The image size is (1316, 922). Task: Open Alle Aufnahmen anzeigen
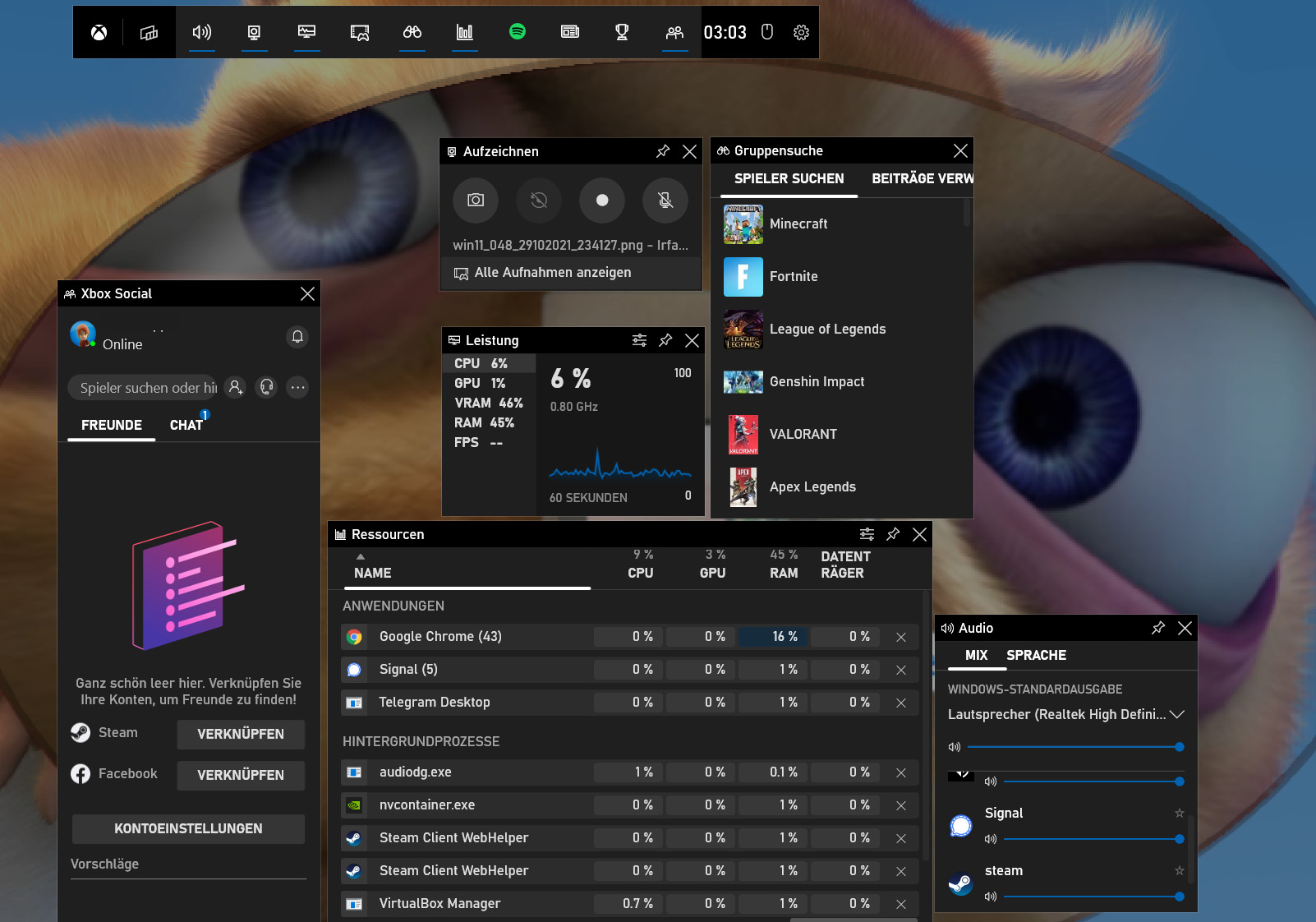coord(552,272)
